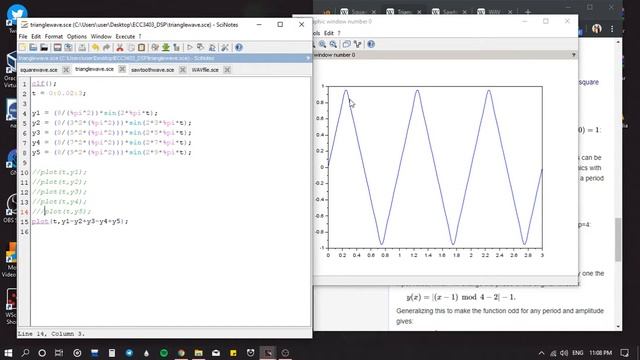Image resolution: width=640 pixels, height=360 pixels.
Task: Click Zoom Out icon in graphic window
Action: click(x=333, y=44)
